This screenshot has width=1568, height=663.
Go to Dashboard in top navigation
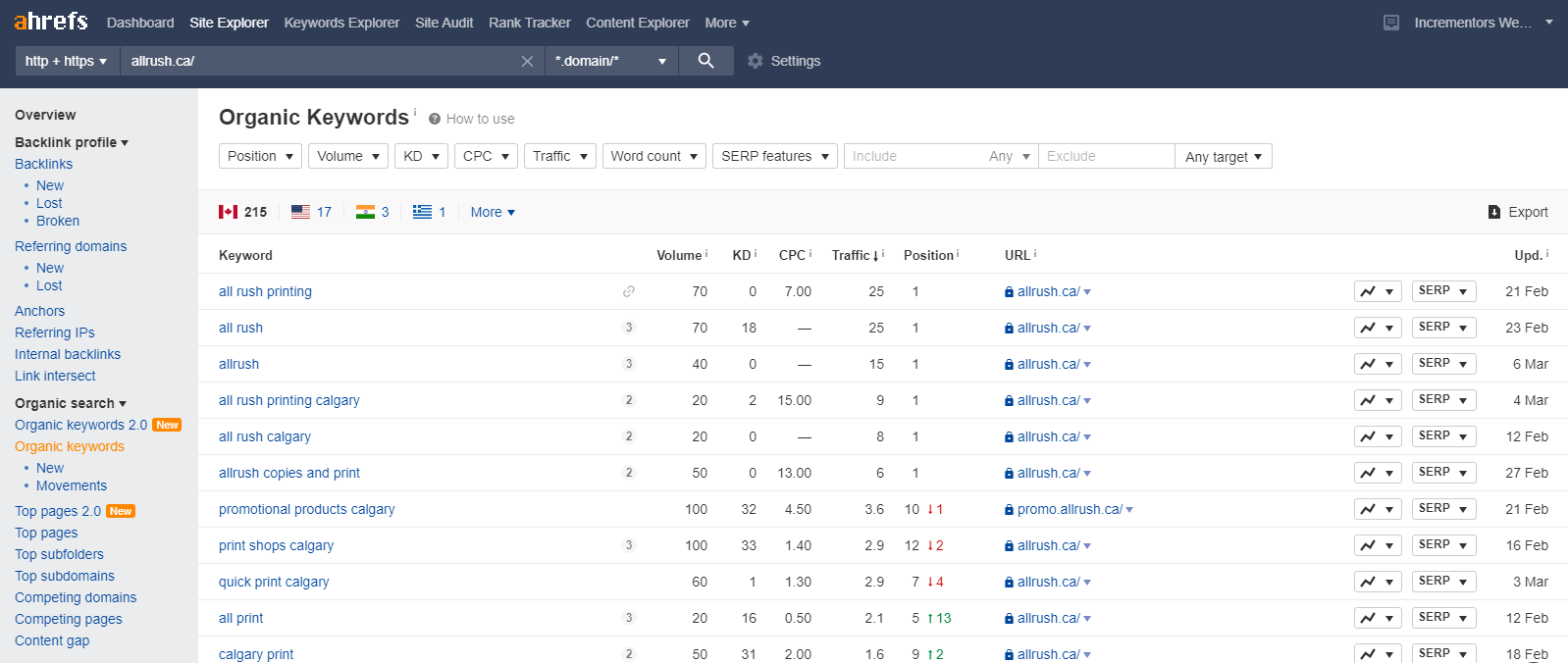(140, 23)
